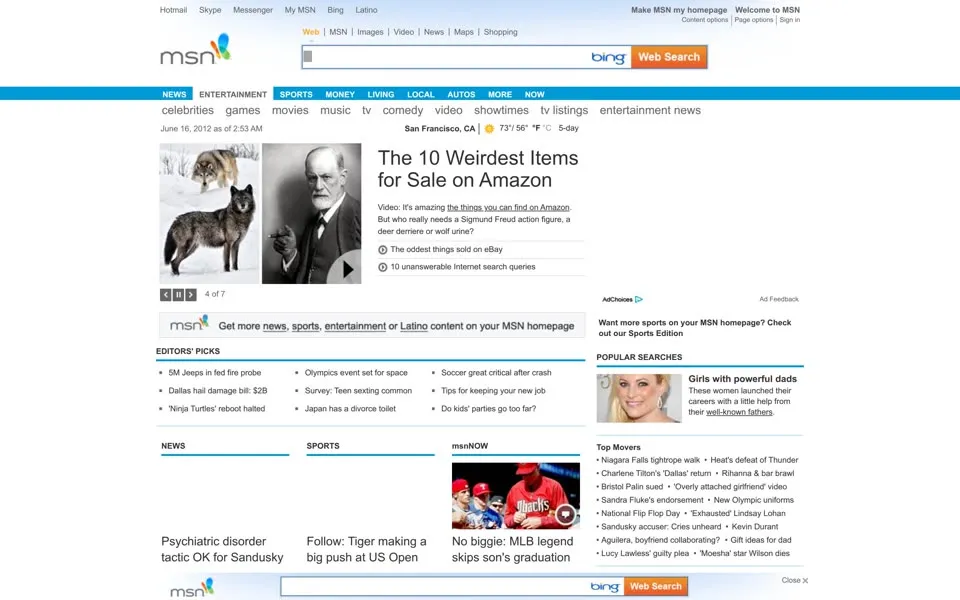Click the icon beside oddest things on eBay
The width and height of the screenshot is (960, 600).
pos(383,250)
